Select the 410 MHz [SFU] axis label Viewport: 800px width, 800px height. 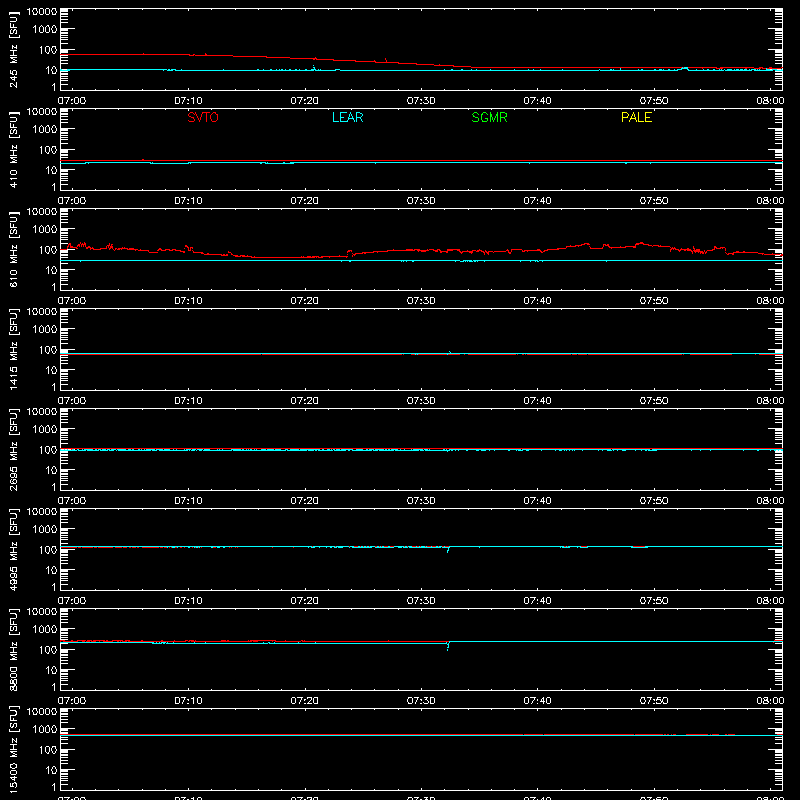point(14,149)
